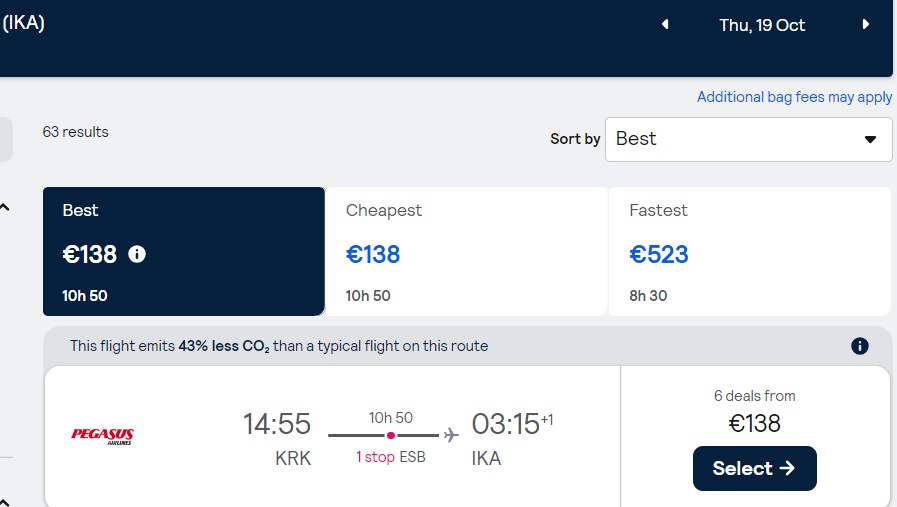Click the Thu, 19 Oct date
Screen dimensions: 897x507
pos(762,25)
